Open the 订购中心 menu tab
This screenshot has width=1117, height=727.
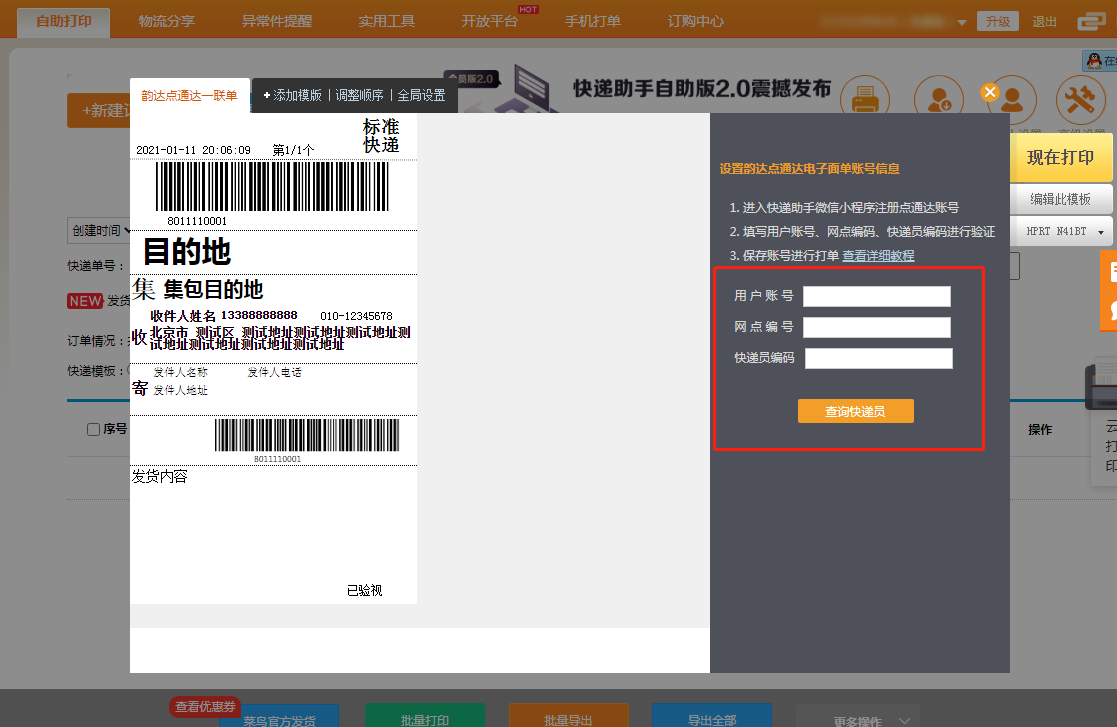pos(695,21)
